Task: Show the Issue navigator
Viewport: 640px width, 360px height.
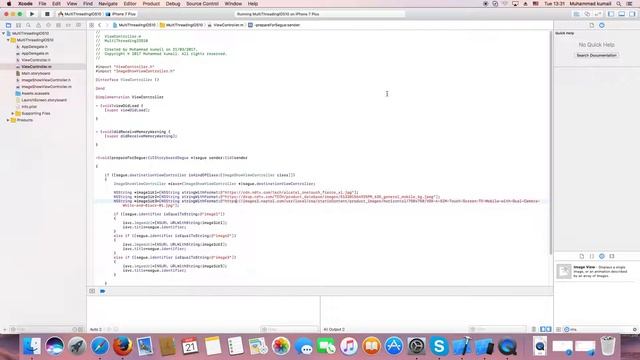Action: click(x=38, y=25)
